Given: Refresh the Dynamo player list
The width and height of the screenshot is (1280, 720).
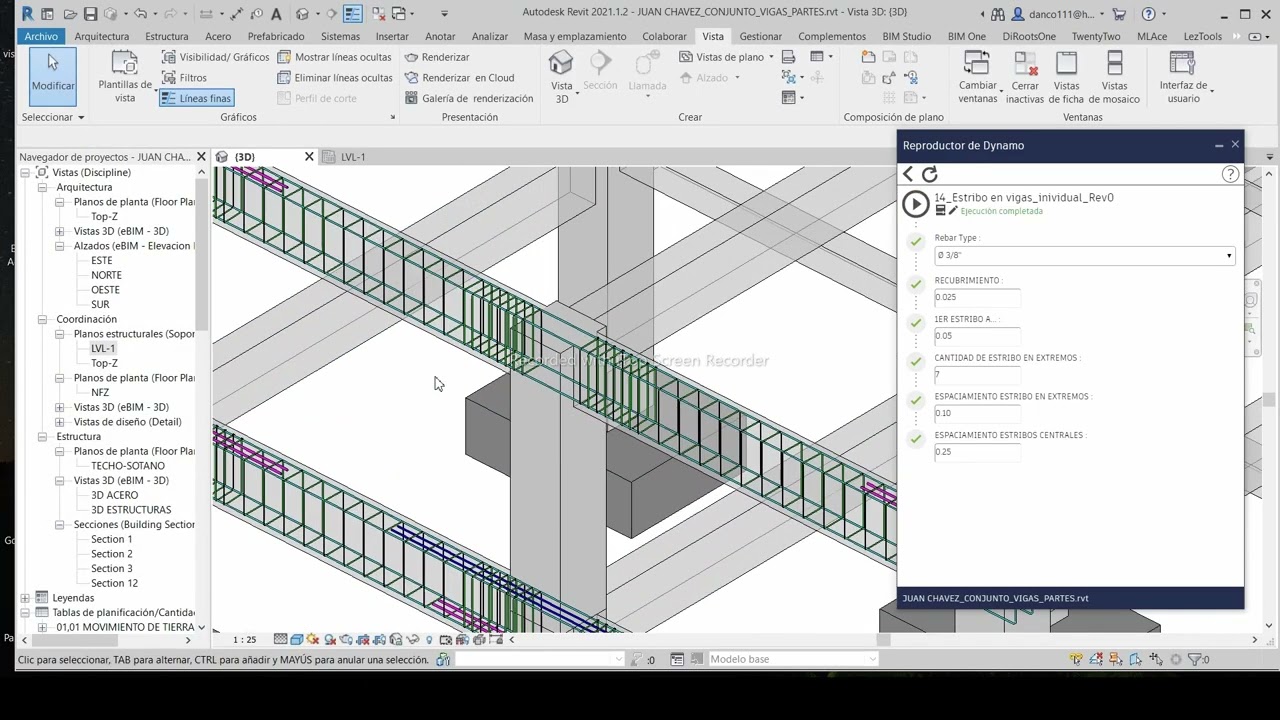Looking at the screenshot, I should pos(930,174).
